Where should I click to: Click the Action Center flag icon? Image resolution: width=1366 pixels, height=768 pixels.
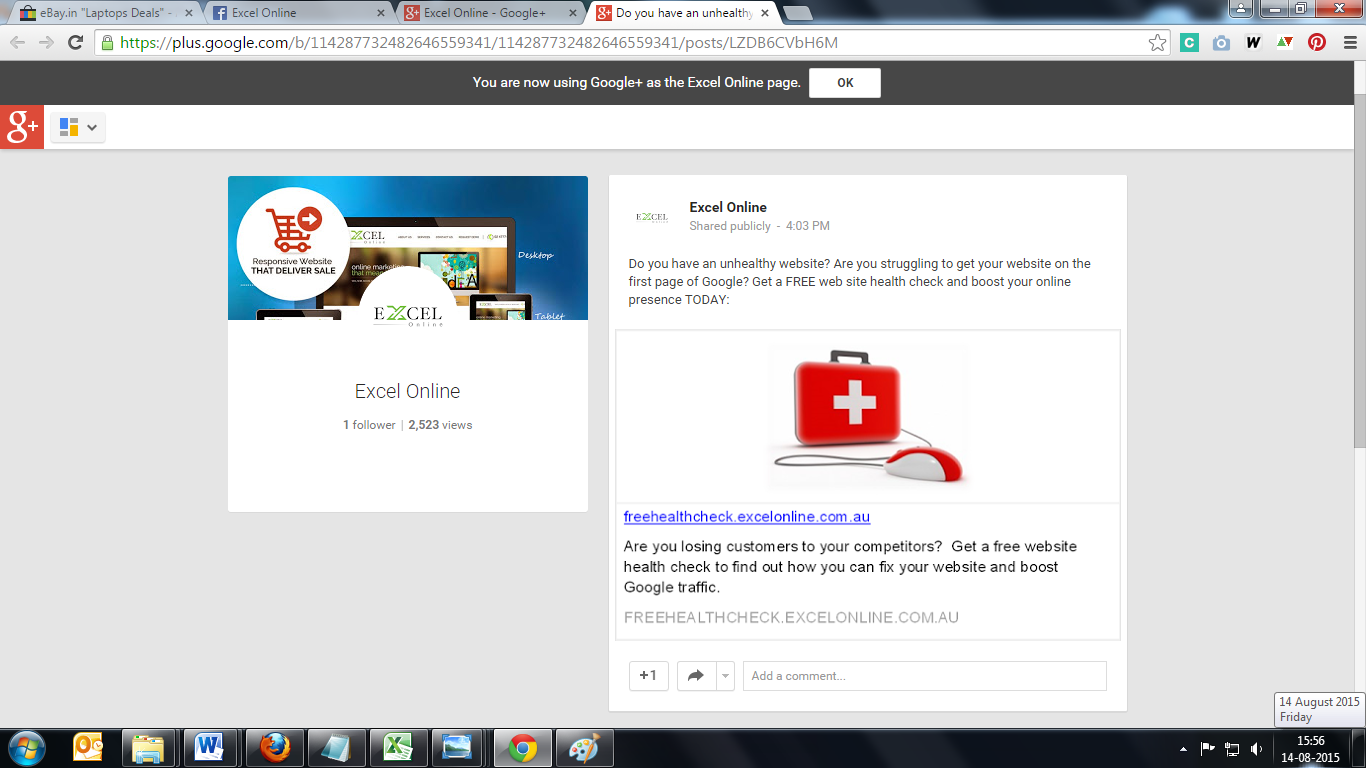pyautogui.click(x=1208, y=748)
